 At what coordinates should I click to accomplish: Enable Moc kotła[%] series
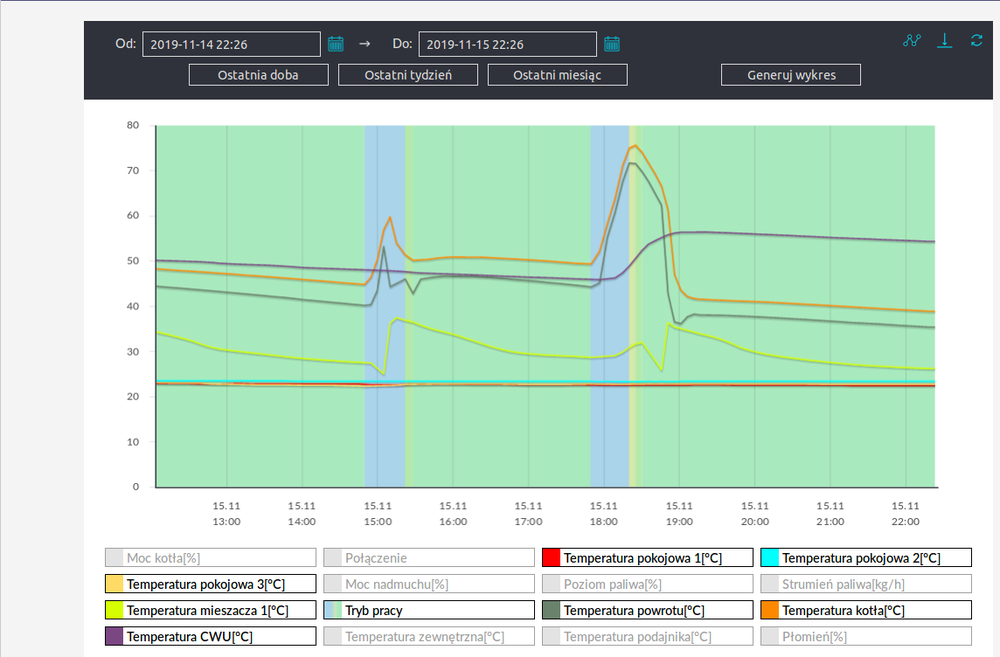[x=210, y=558]
